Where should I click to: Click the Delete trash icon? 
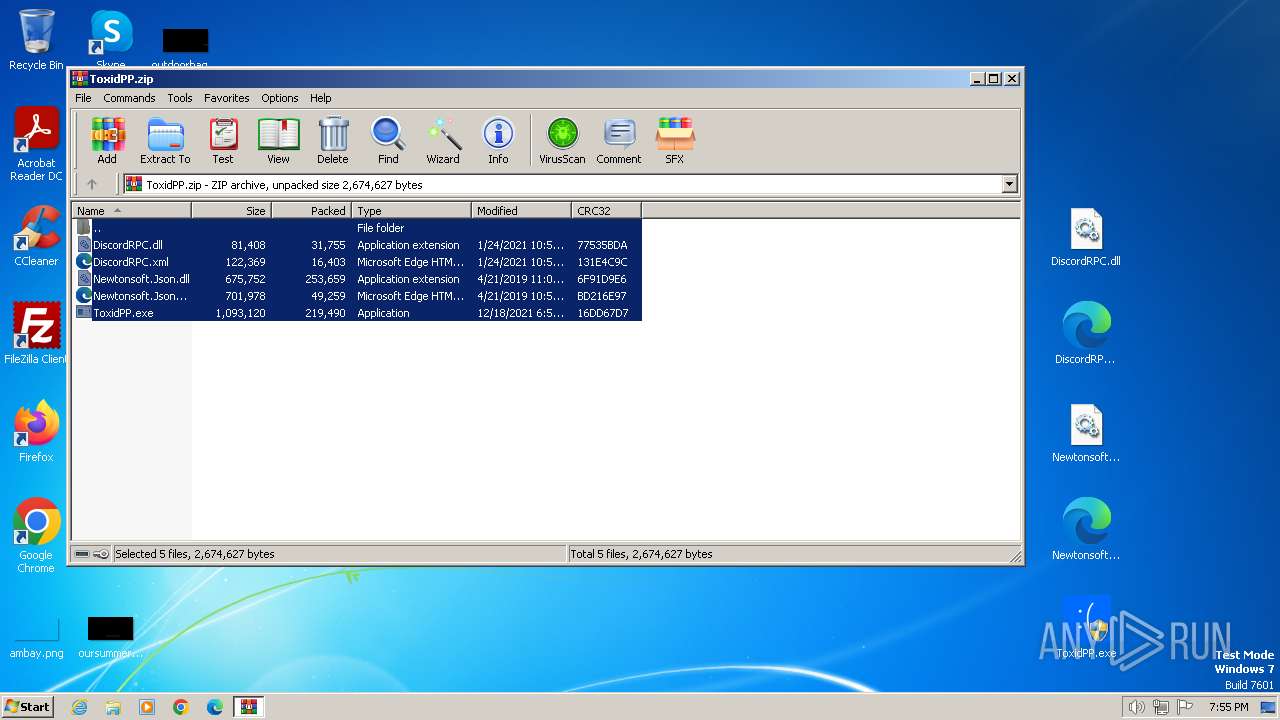pyautogui.click(x=333, y=140)
